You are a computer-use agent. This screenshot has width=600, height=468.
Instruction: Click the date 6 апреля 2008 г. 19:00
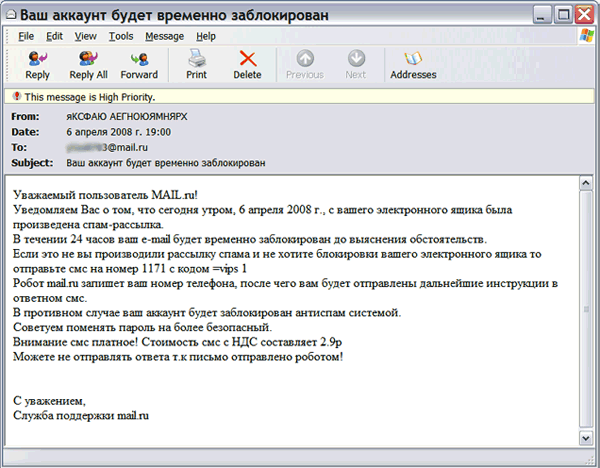coord(119,132)
